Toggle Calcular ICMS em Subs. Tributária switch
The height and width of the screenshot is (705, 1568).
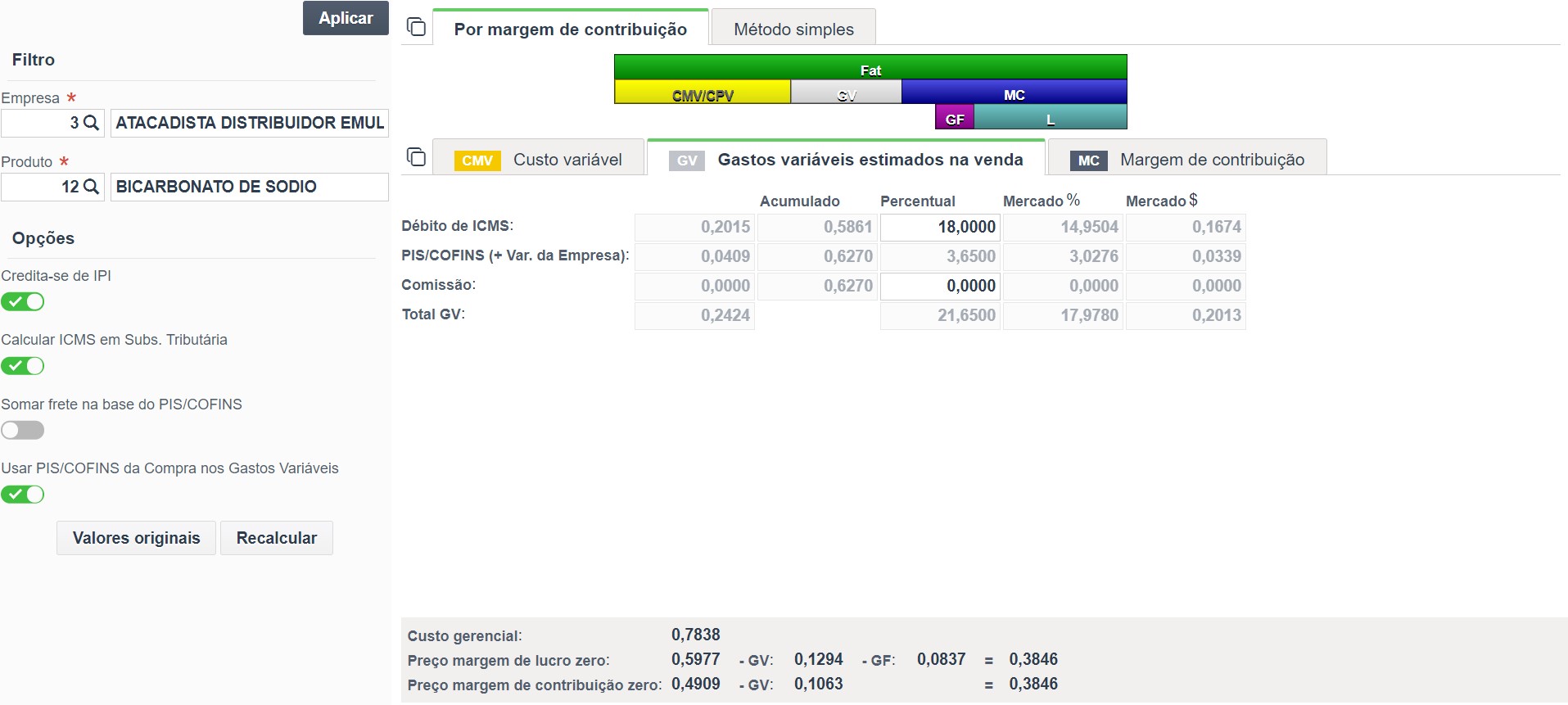pos(23,366)
